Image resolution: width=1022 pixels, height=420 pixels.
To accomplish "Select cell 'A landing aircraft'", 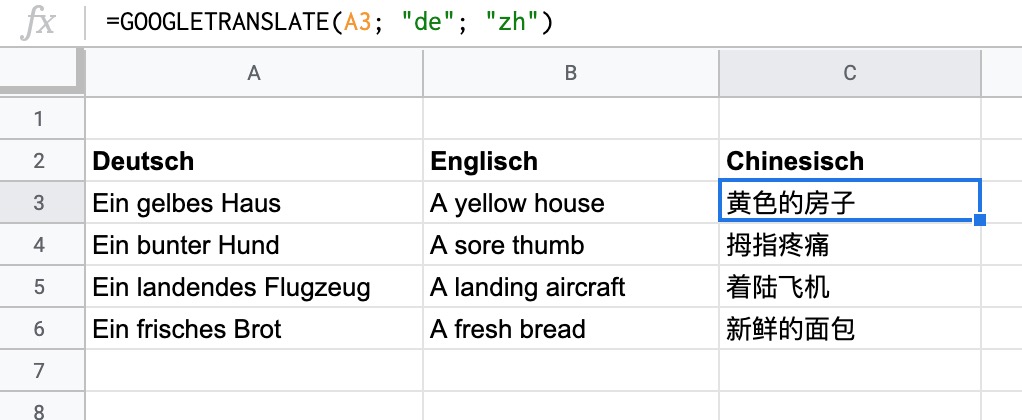I will [x=571, y=286].
